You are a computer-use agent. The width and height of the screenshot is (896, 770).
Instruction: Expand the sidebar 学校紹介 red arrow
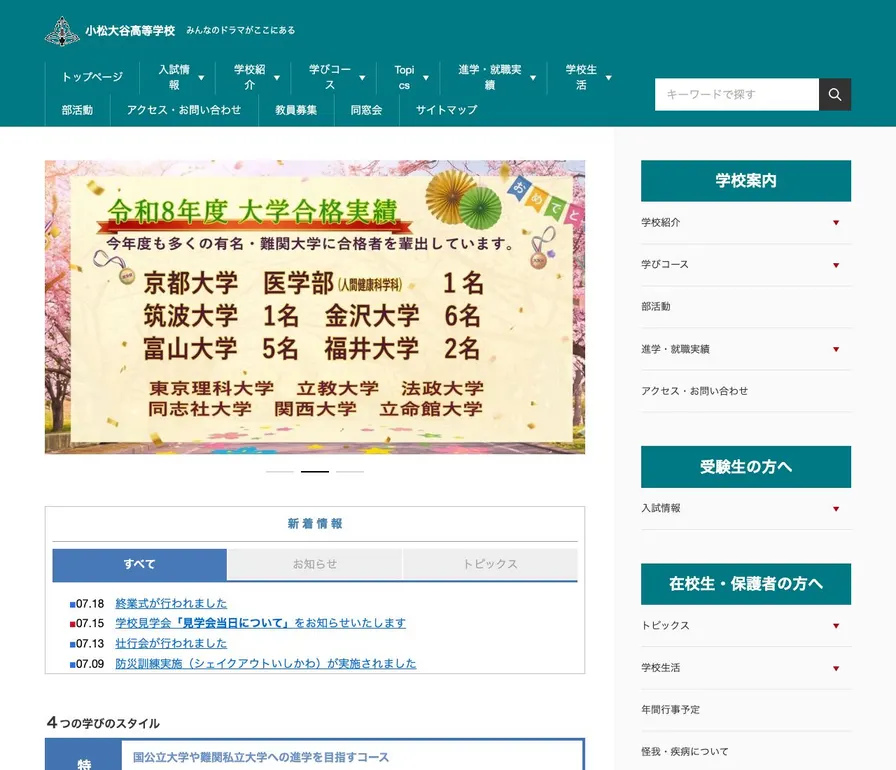[x=836, y=223]
